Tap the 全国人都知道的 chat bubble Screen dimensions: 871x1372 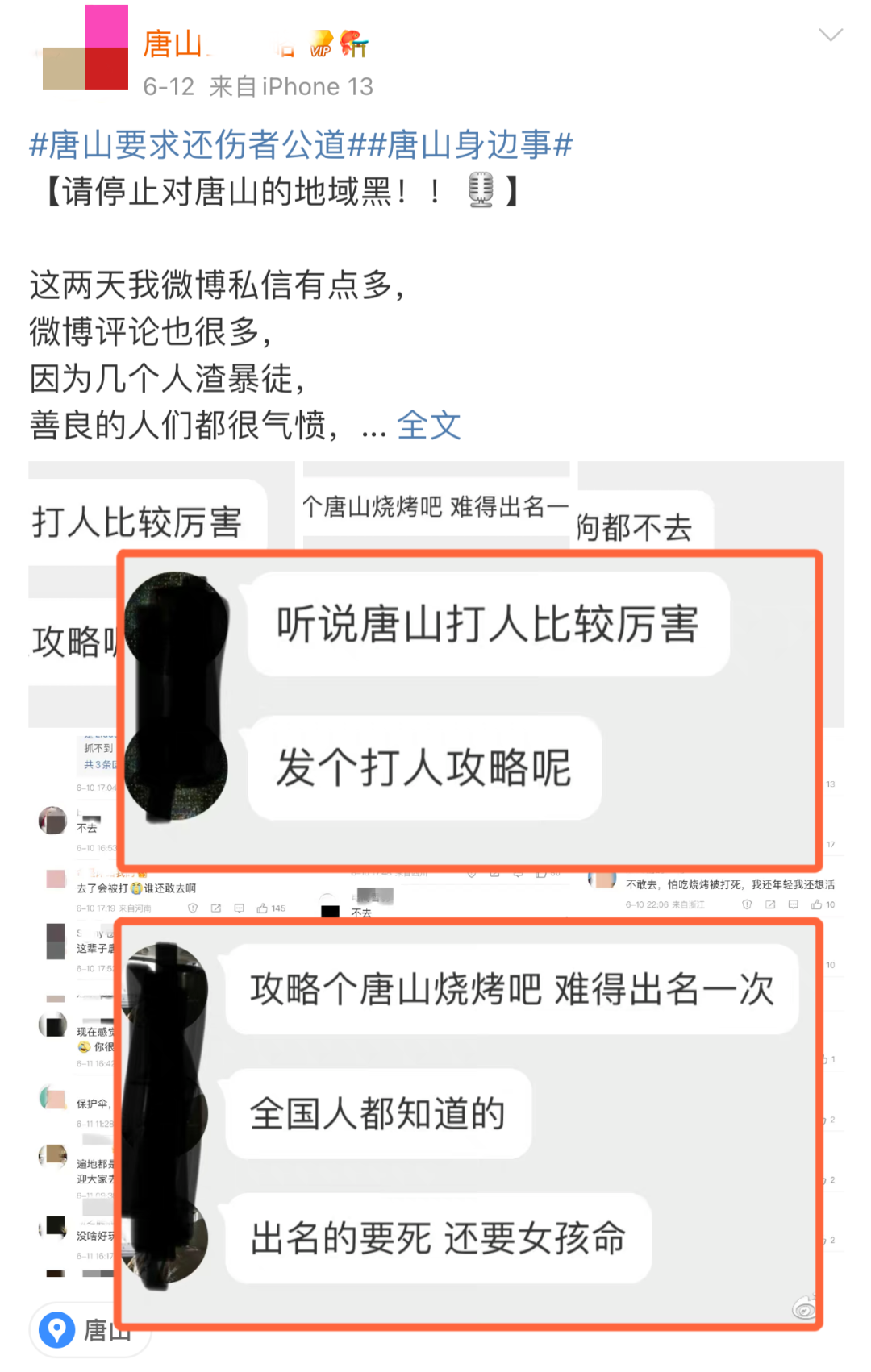[x=378, y=1113]
